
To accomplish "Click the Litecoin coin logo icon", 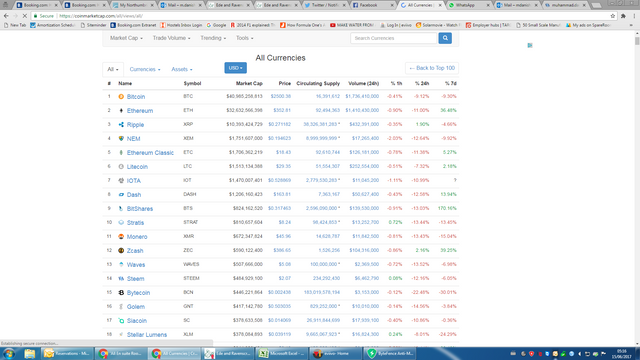I will pos(121,167).
